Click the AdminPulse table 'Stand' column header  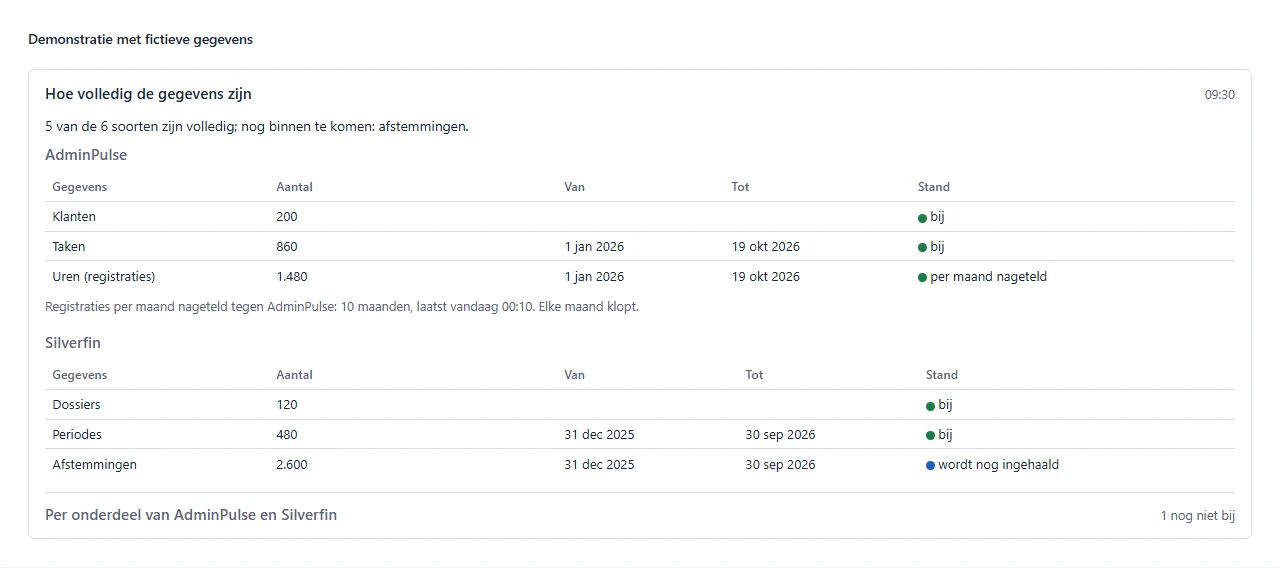coord(934,187)
